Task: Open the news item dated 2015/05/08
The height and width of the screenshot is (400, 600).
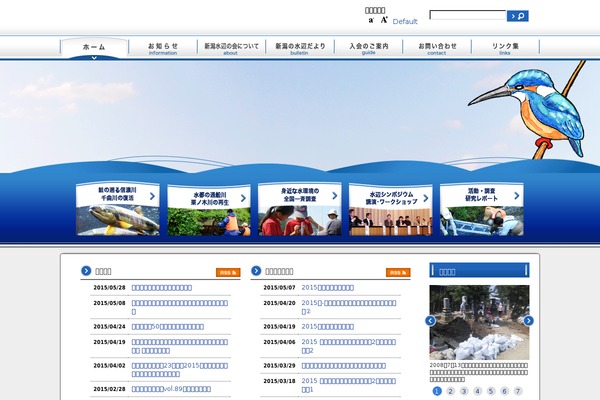Action: [x=180, y=307]
